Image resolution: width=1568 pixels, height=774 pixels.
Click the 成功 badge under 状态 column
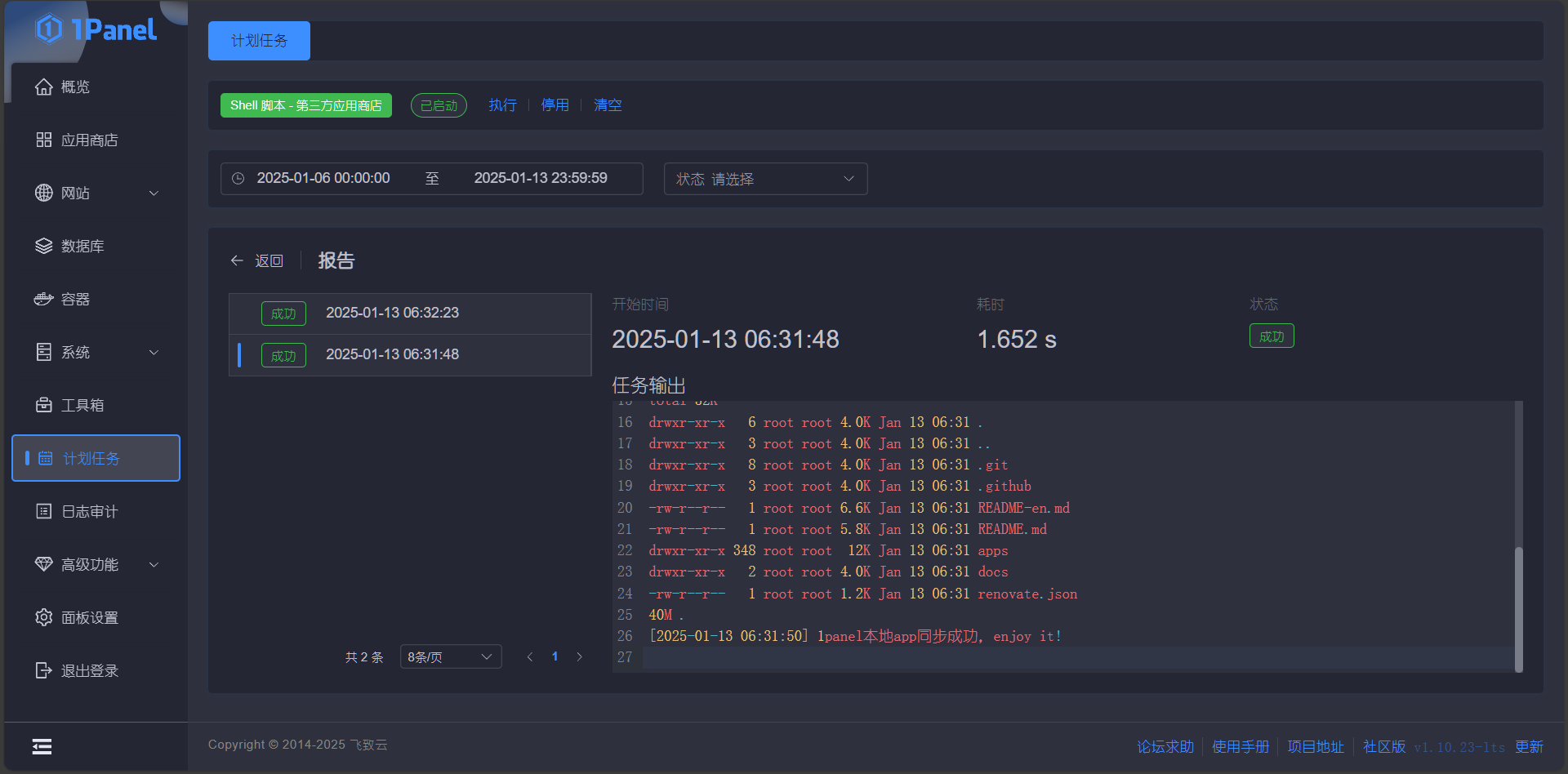tap(1272, 336)
